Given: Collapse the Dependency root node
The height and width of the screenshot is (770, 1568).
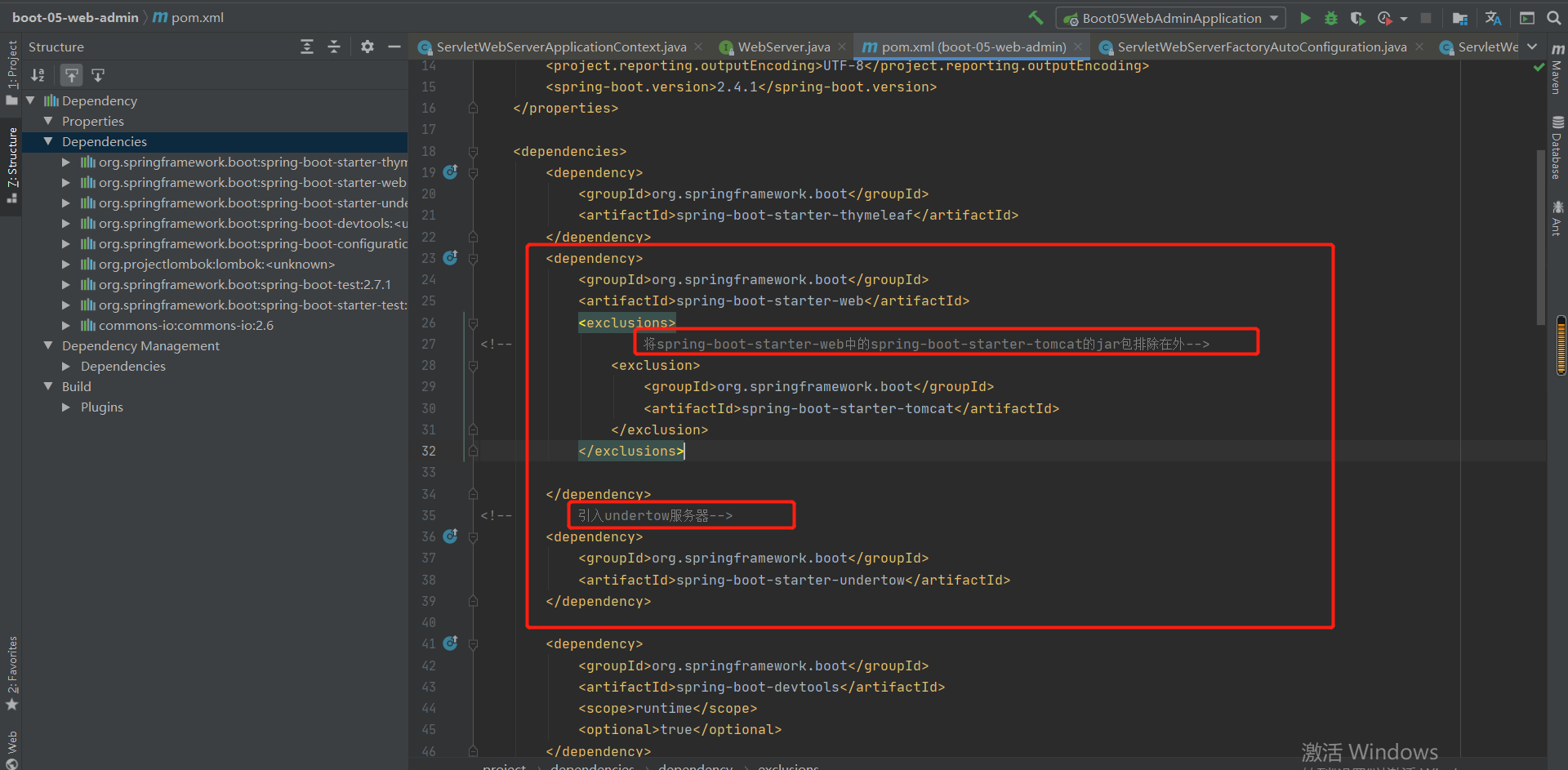Looking at the screenshot, I should click(30, 100).
